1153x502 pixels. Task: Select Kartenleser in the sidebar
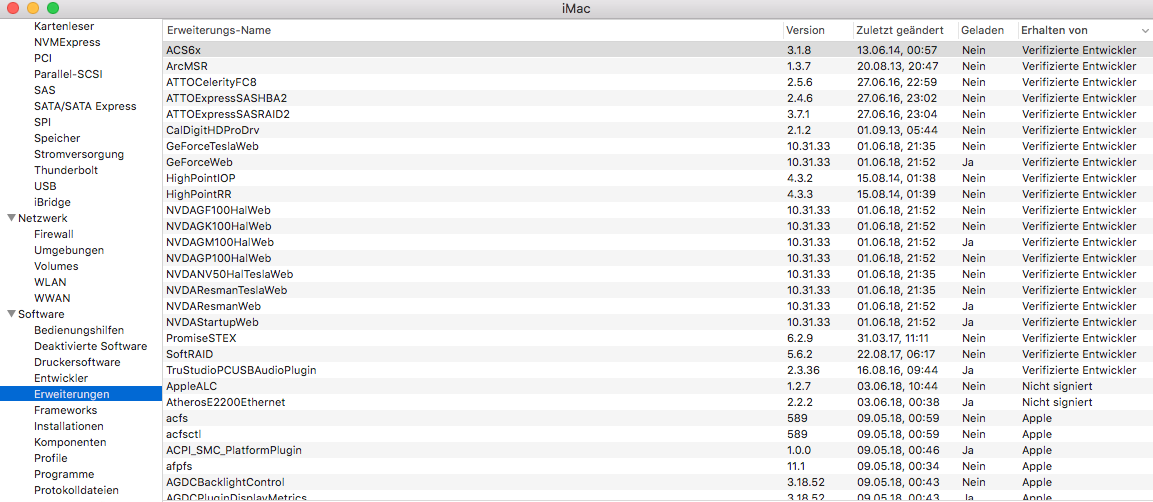(64, 26)
